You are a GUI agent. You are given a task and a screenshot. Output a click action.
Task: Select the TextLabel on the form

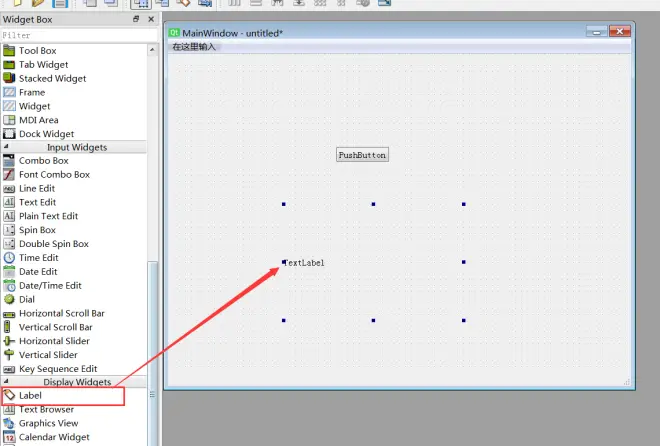[304, 263]
